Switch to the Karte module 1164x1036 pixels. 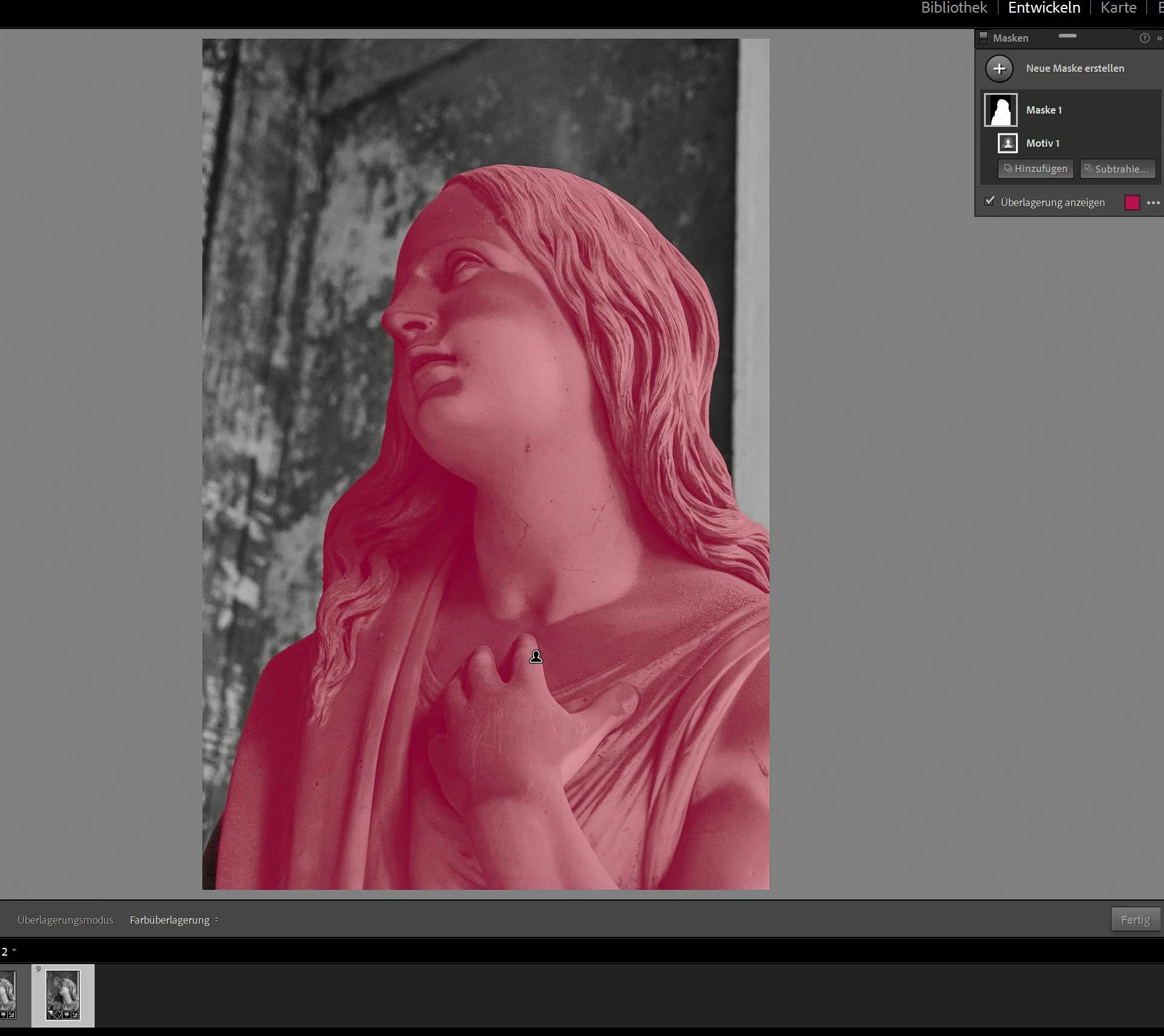point(1118,8)
